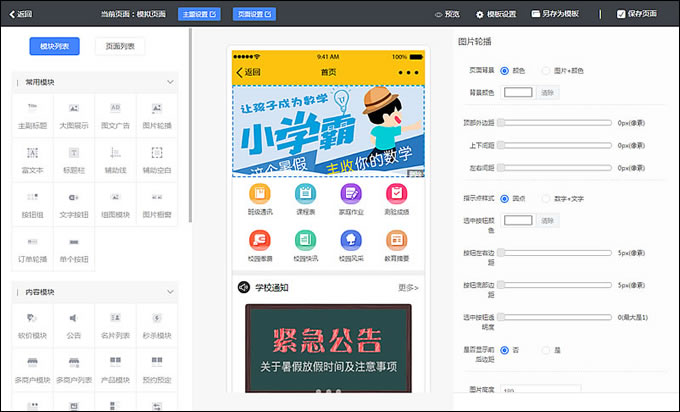Clear the selected button color with 清除
The height and width of the screenshot is (412, 680).
tap(548, 221)
